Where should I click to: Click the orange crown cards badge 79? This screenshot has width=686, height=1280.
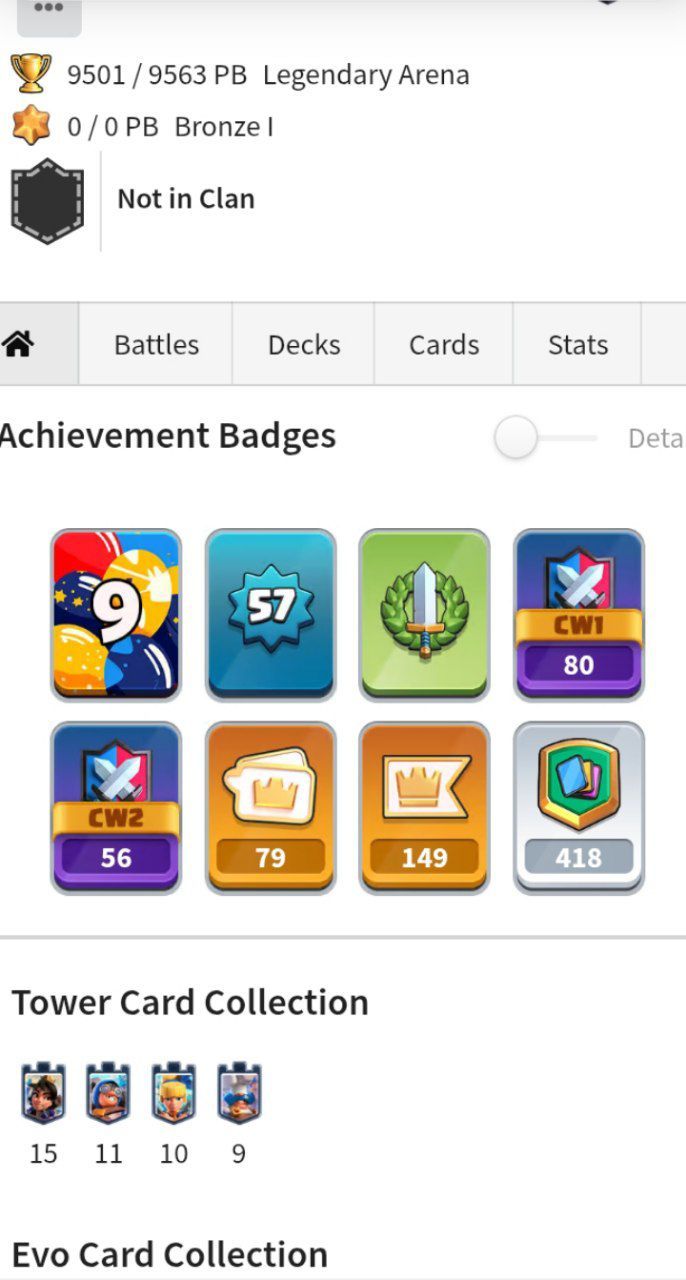pos(270,807)
